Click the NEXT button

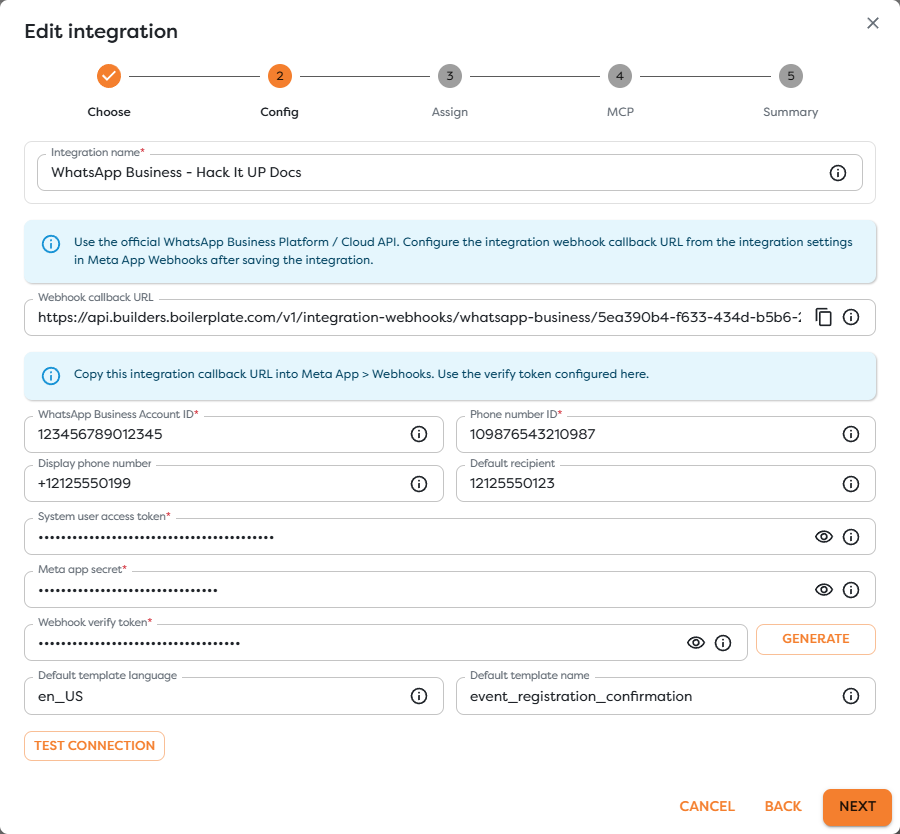pos(857,806)
